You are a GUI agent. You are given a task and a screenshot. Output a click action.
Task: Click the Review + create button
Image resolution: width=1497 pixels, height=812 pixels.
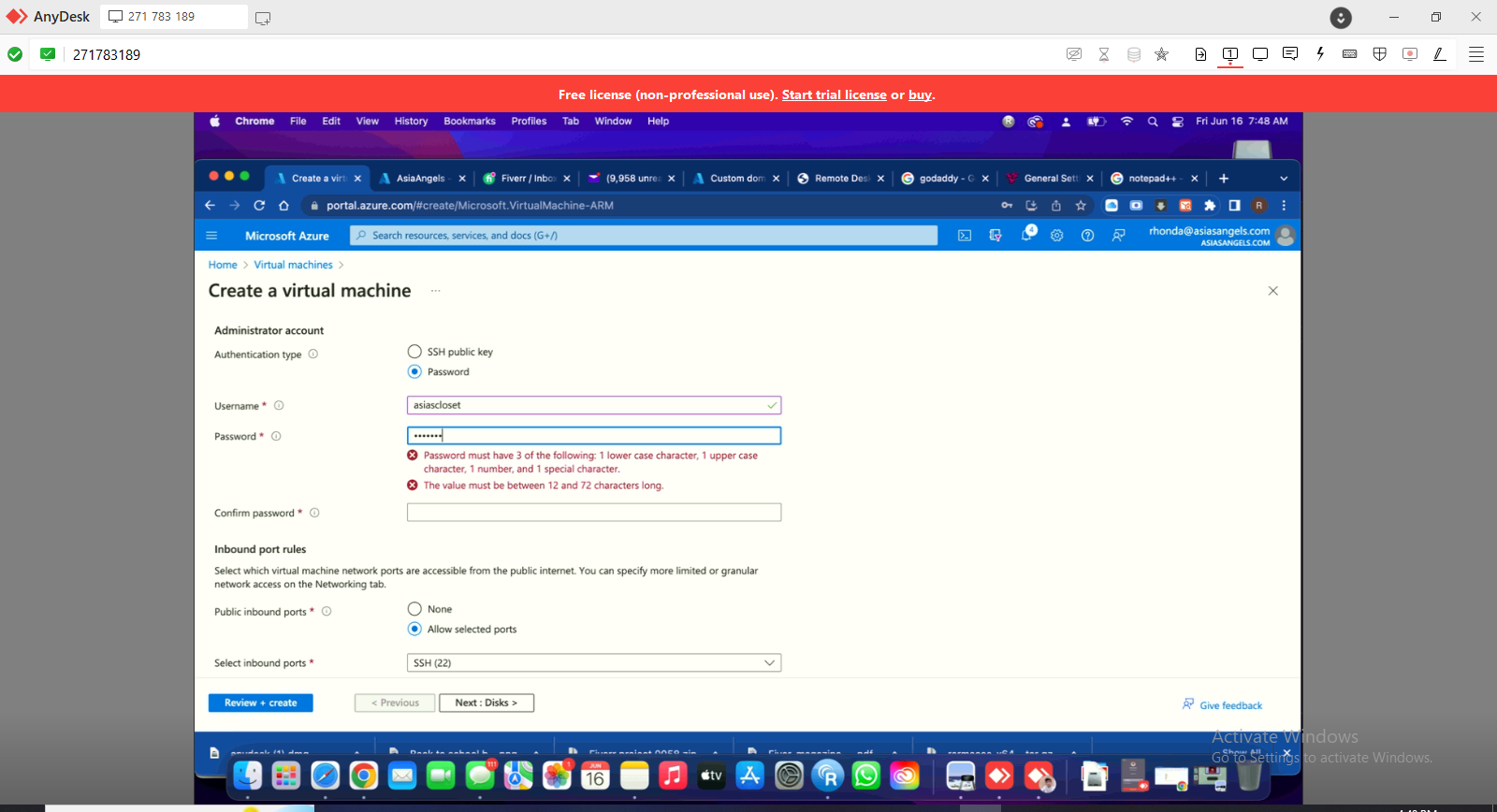pos(260,703)
